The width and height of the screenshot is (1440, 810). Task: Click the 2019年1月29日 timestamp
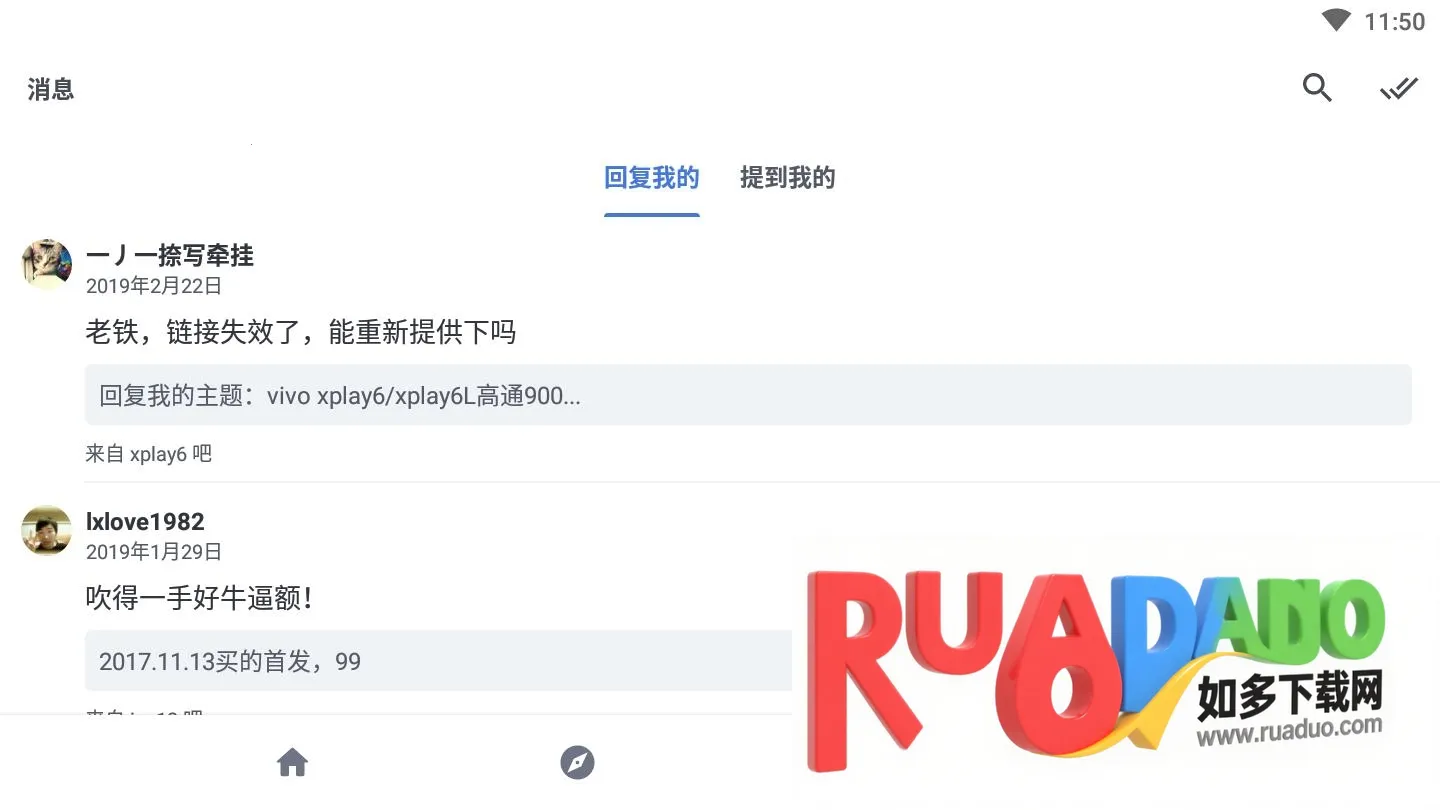(154, 552)
